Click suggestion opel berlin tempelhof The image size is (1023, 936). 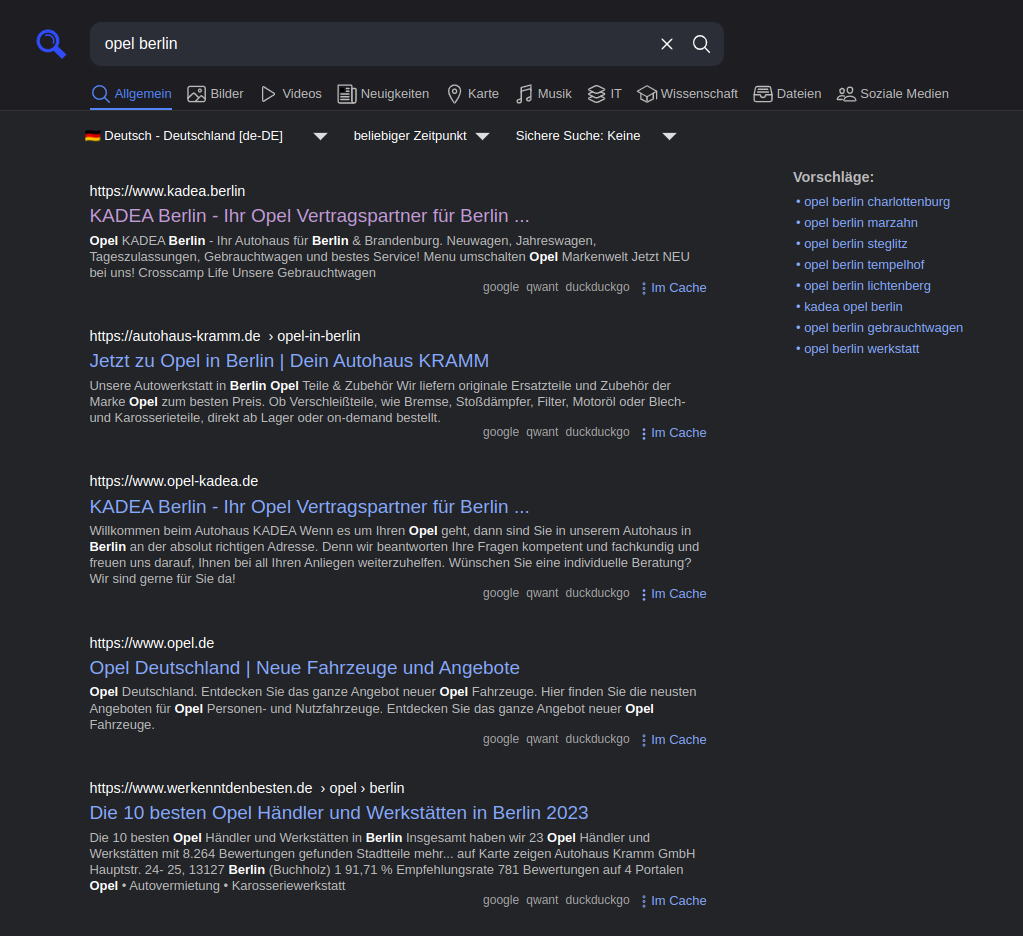pos(864,265)
